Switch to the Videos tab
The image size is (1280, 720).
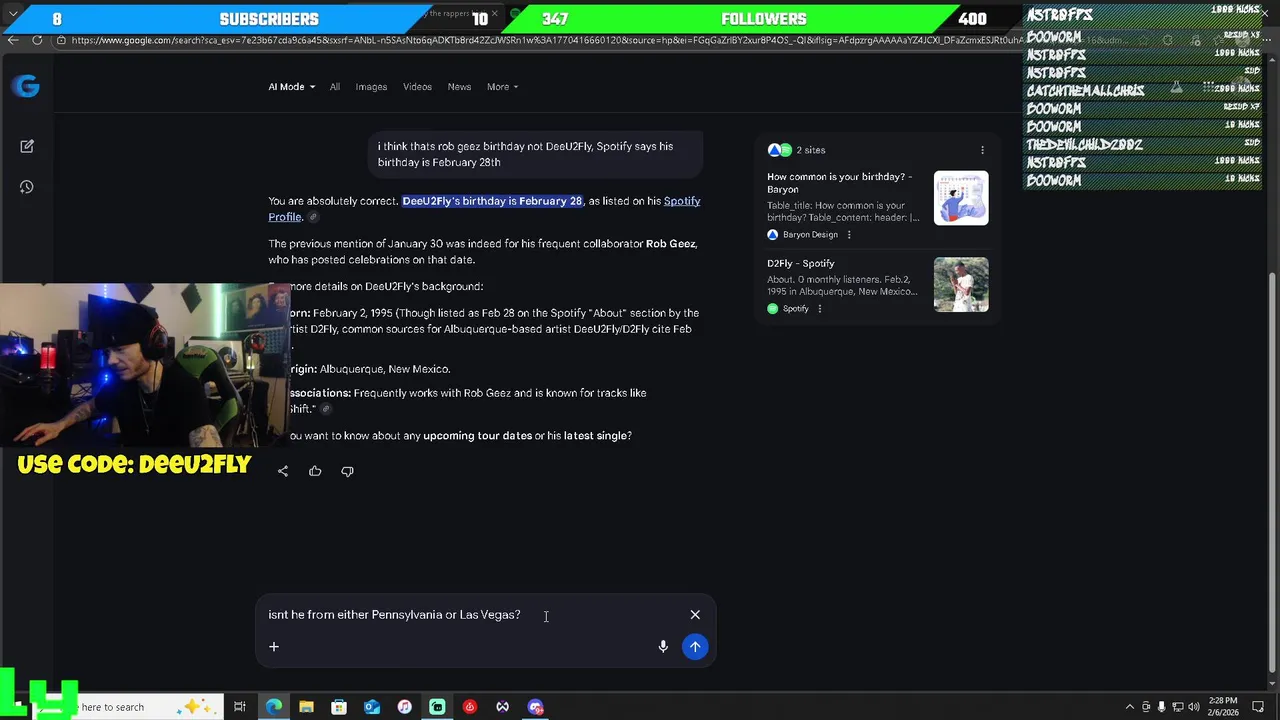(x=417, y=87)
